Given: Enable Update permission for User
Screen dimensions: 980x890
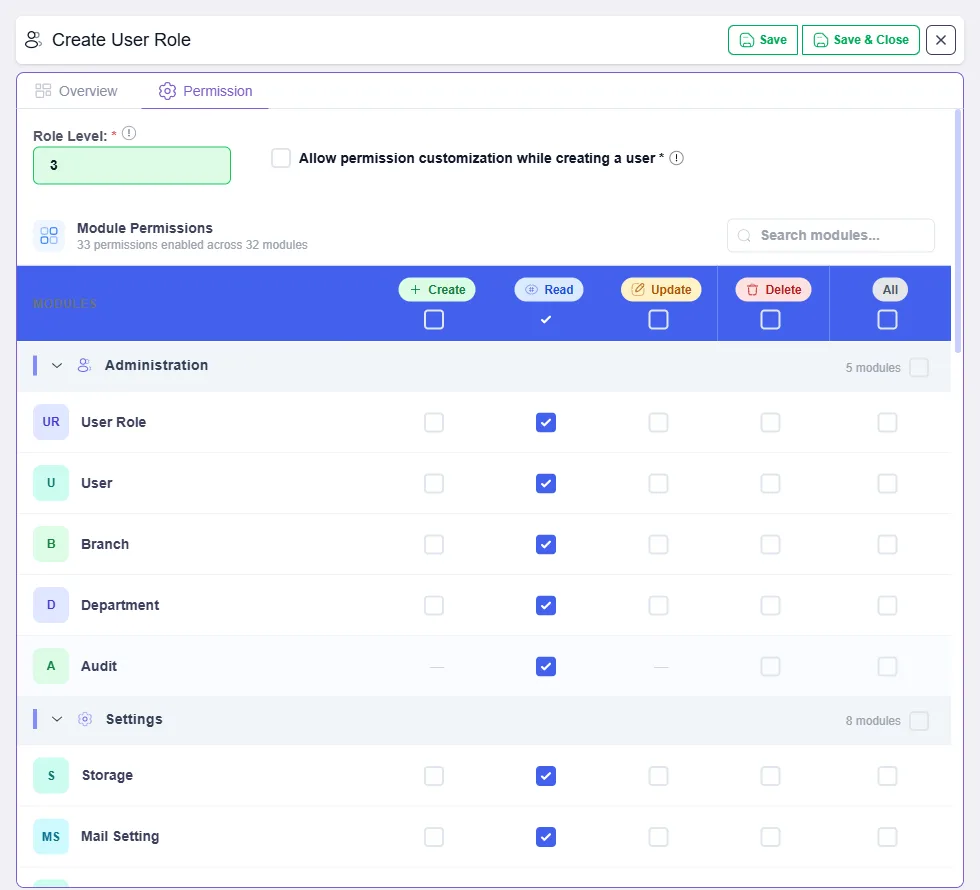Looking at the screenshot, I should tap(658, 483).
